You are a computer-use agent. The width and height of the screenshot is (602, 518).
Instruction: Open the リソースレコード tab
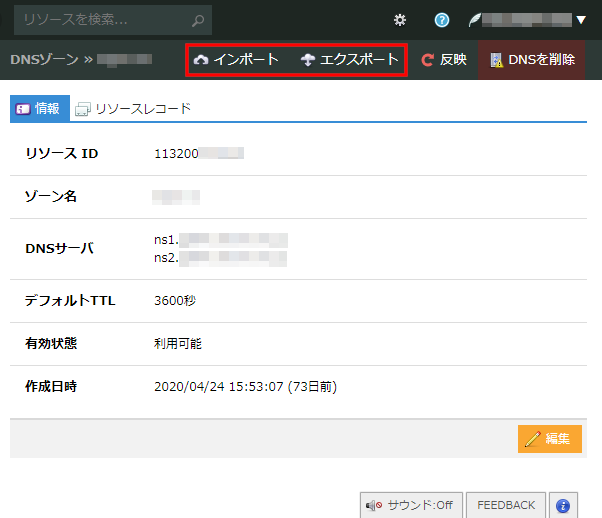(133, 109)
